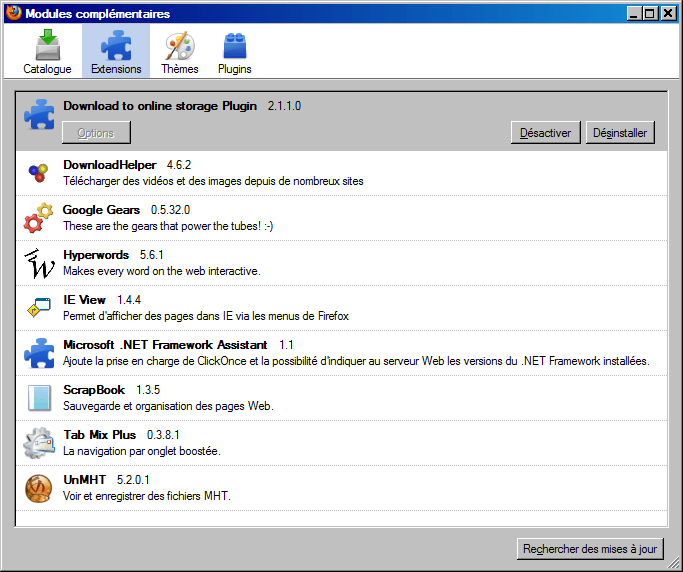Click the IE View window icon

pos(39,308)
